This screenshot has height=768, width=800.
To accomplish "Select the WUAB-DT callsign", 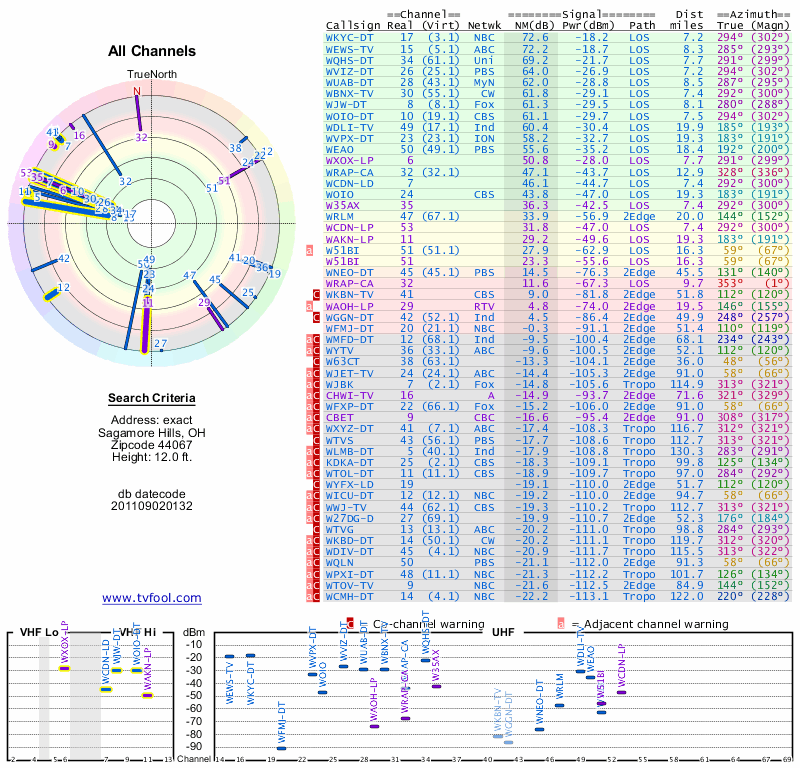I will pyautogui.click(x=349, y=83).
